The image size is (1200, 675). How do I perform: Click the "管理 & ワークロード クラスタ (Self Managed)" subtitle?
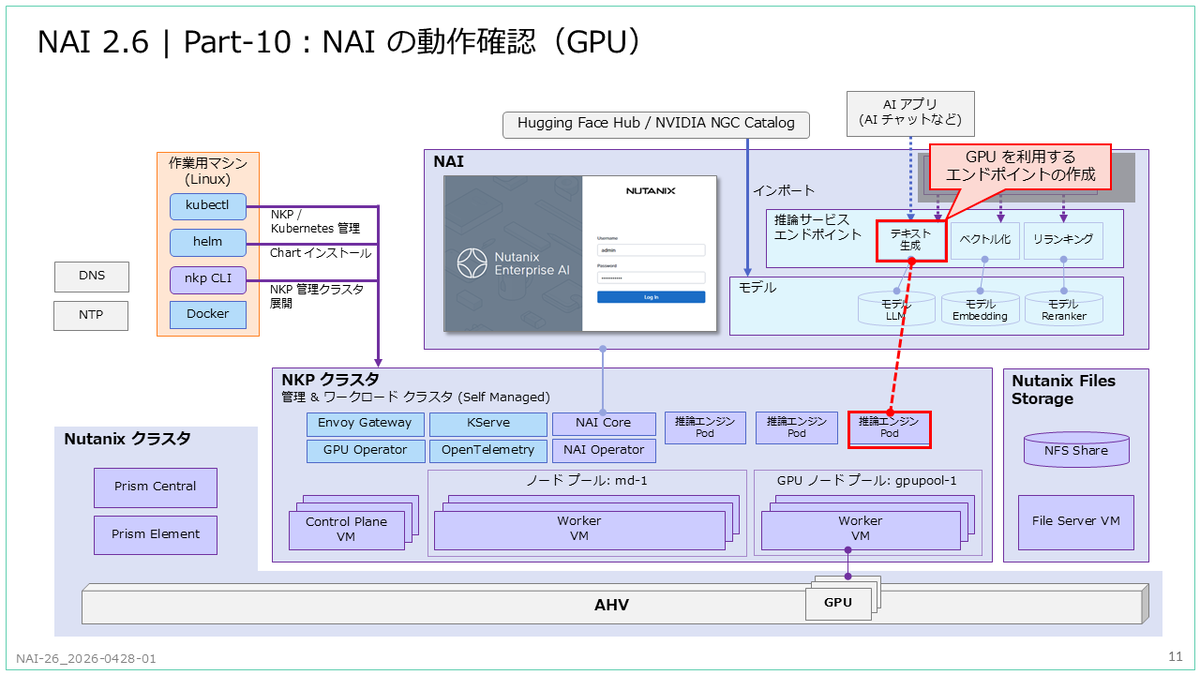click(x=415, y=398)
